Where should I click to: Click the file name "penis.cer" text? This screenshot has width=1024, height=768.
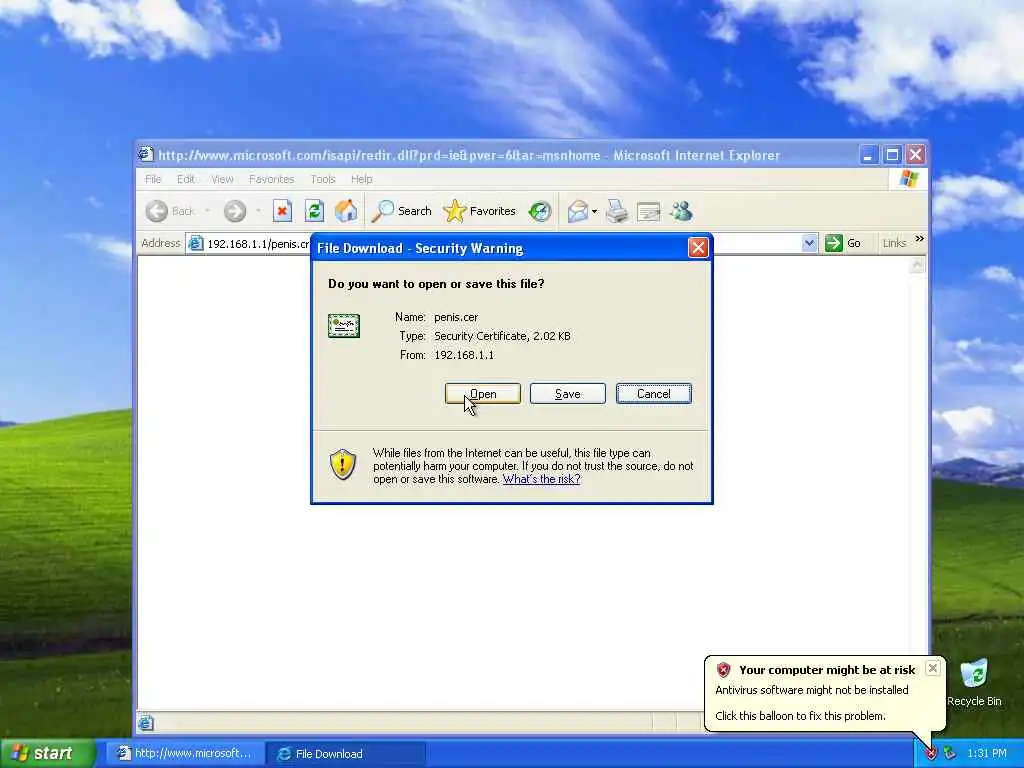[456, 317]
